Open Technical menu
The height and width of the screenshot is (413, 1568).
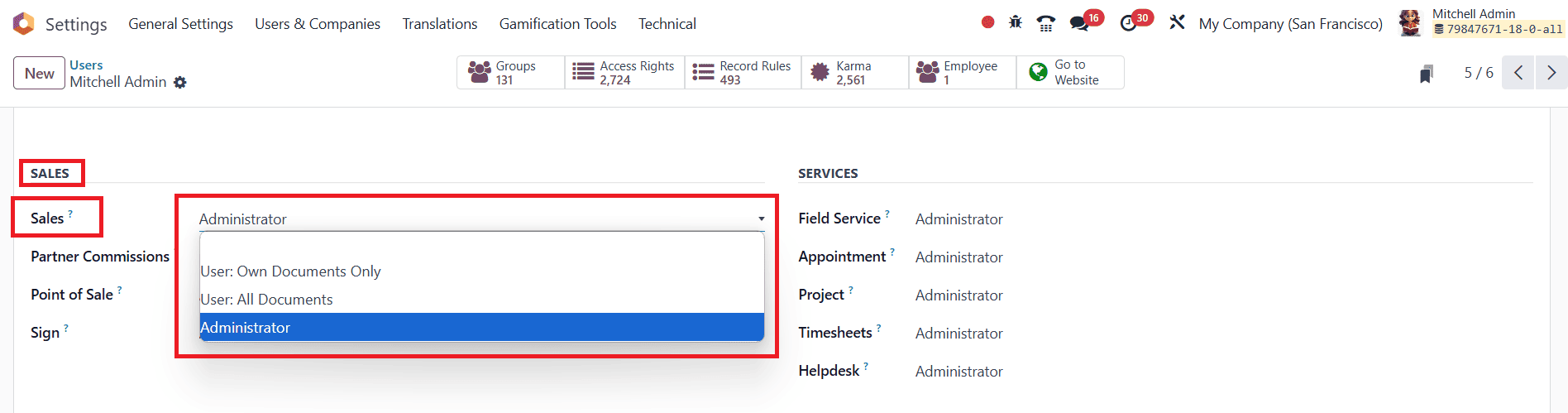click(667, 24)
